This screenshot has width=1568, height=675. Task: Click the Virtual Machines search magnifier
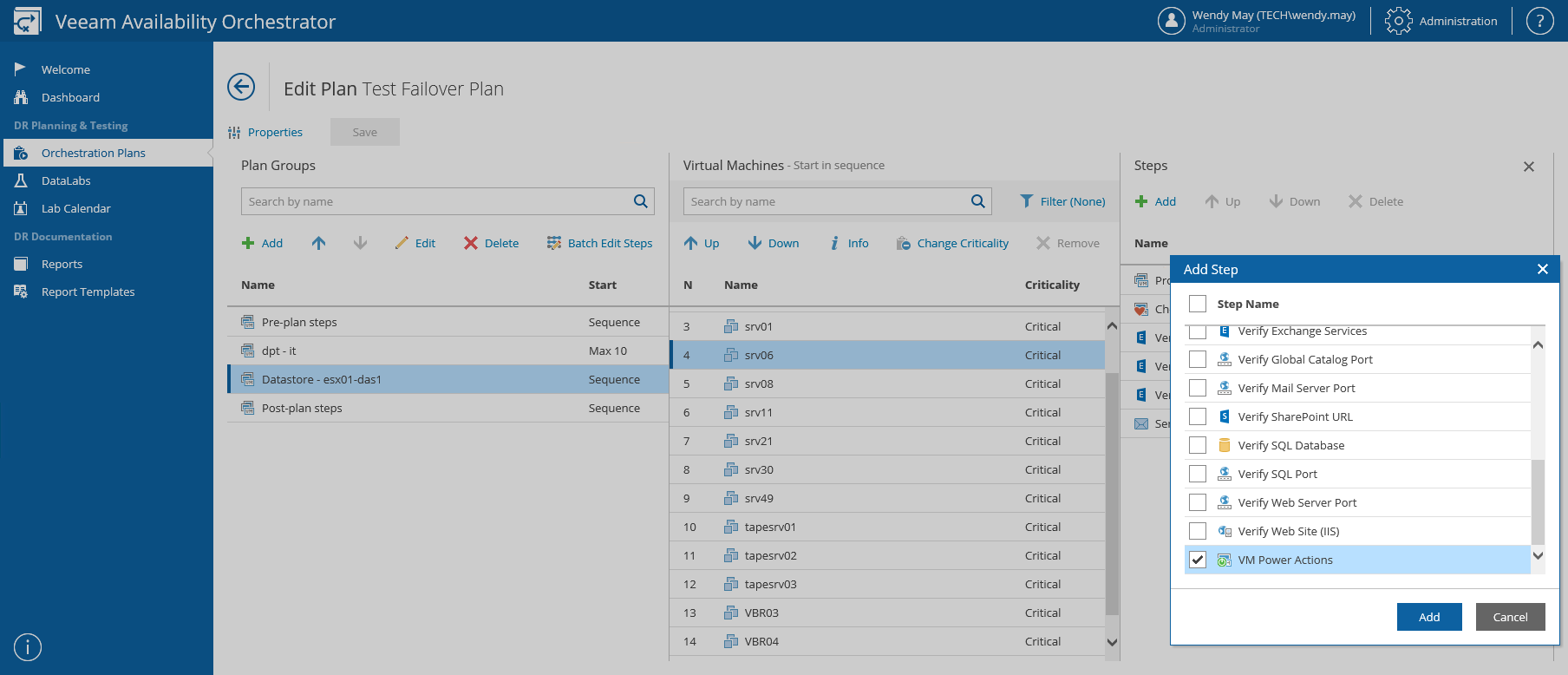tap(978, 201)
